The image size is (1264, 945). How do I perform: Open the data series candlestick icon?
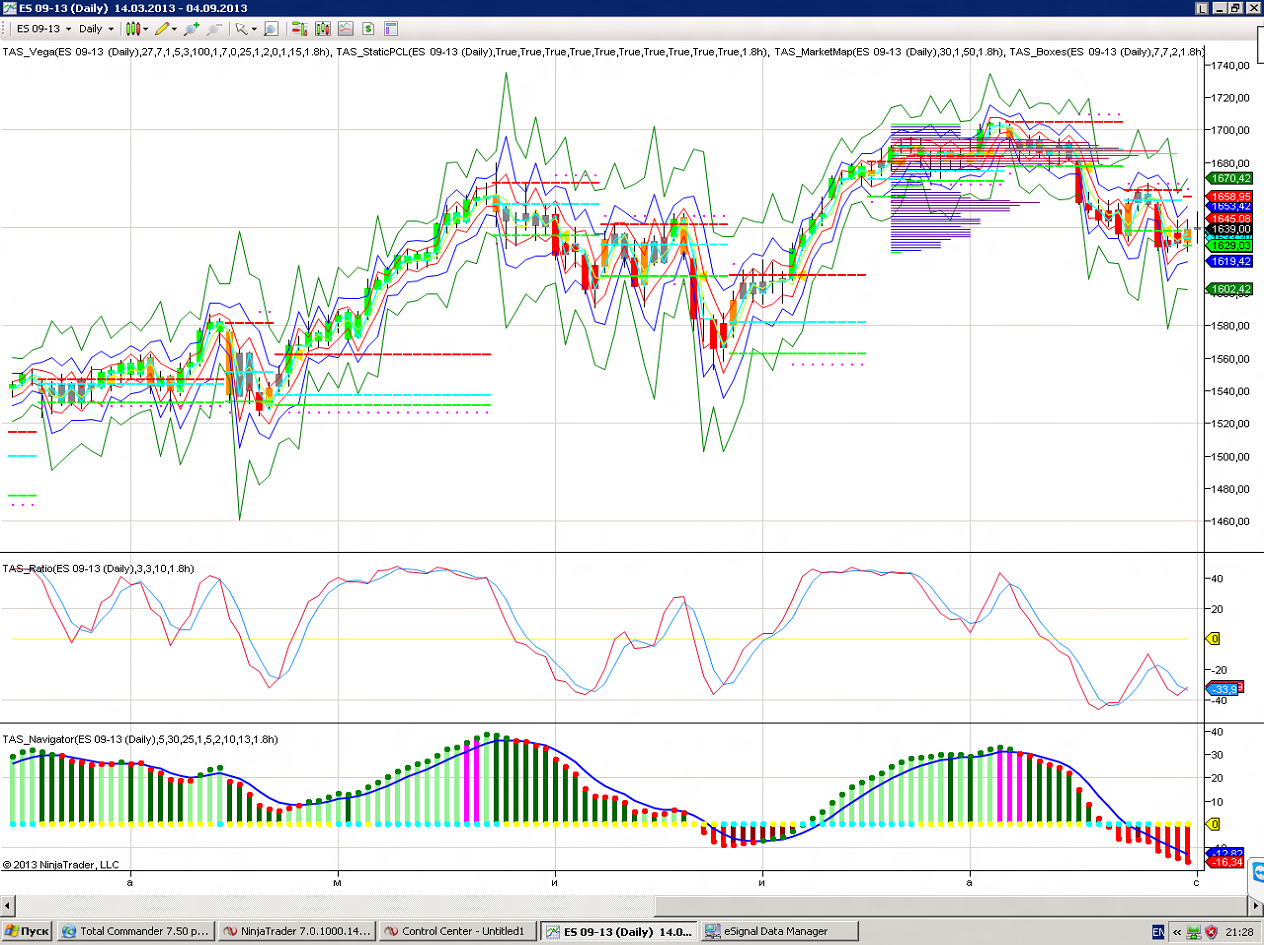click(x=323, y=29)
